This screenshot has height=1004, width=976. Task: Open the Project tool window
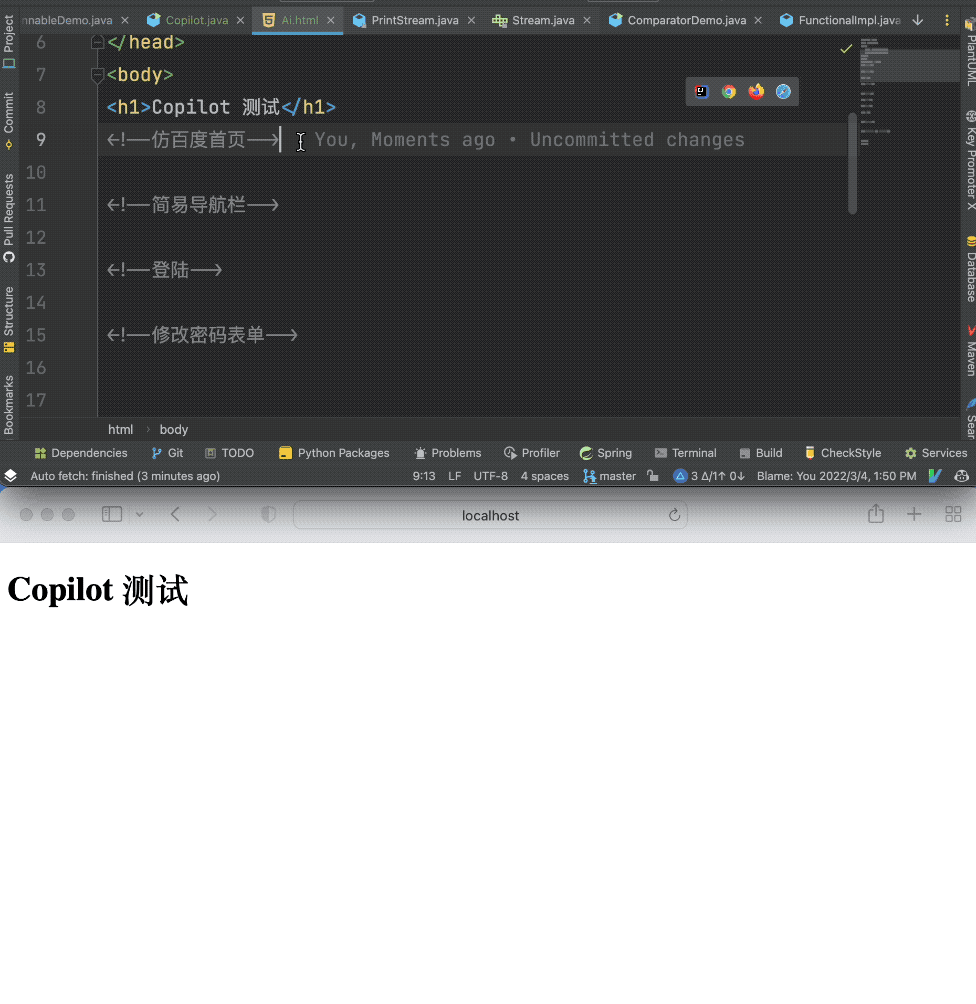(x=9, y=42)
